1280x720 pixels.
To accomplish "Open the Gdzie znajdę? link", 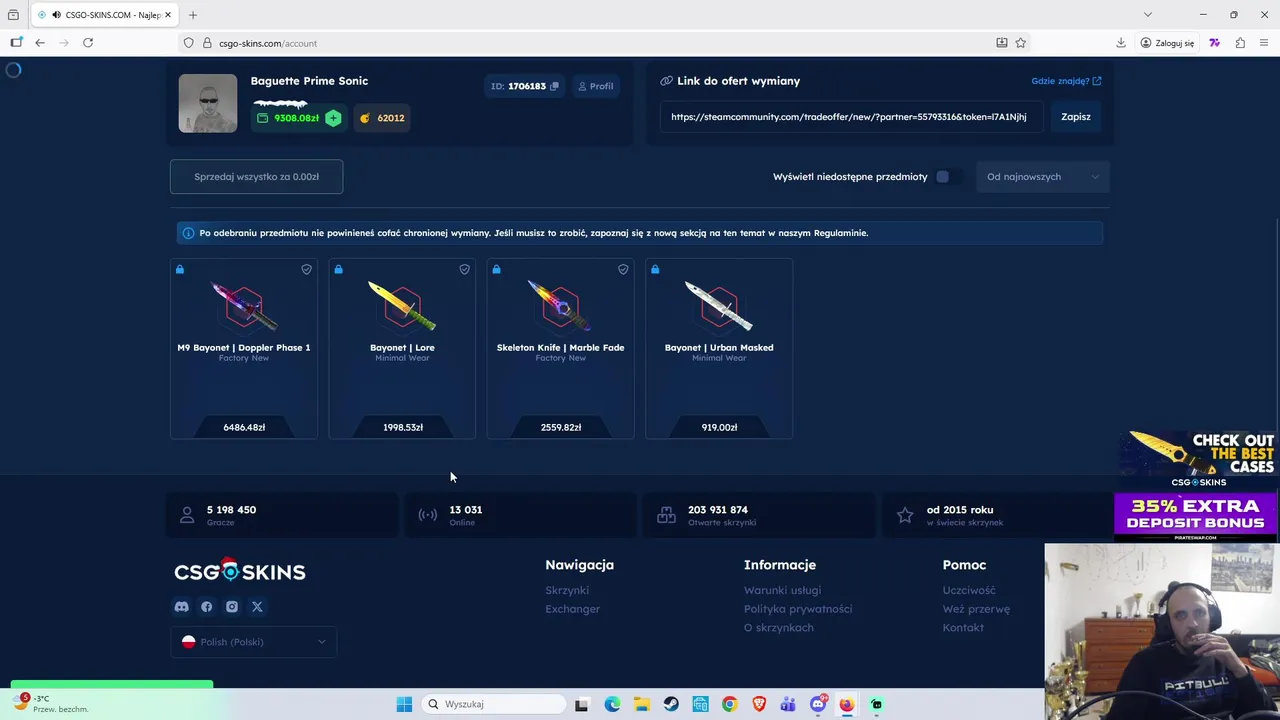I will coord(1066,81).
